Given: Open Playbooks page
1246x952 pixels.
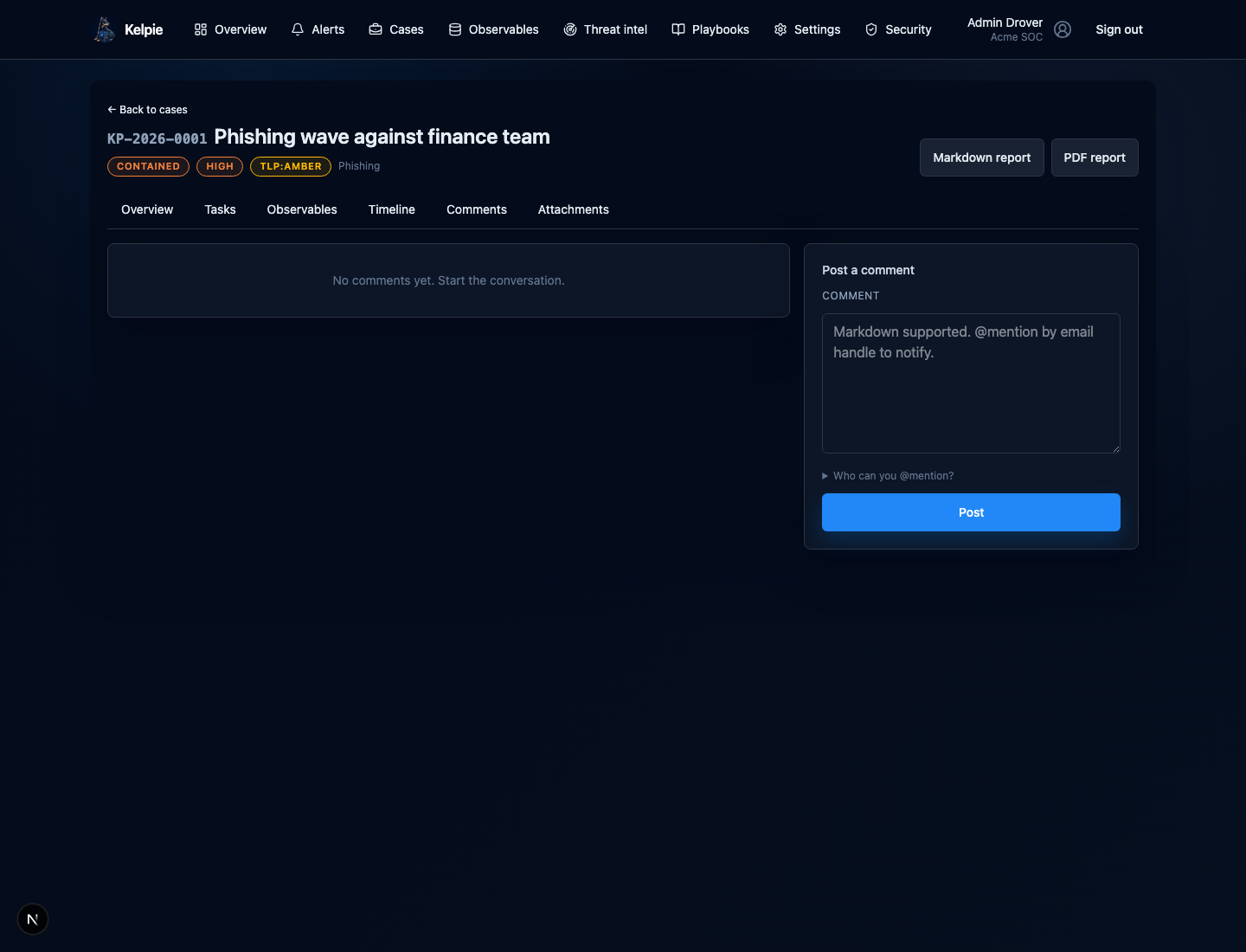Looking at the screenshot, I should [710, 29].
